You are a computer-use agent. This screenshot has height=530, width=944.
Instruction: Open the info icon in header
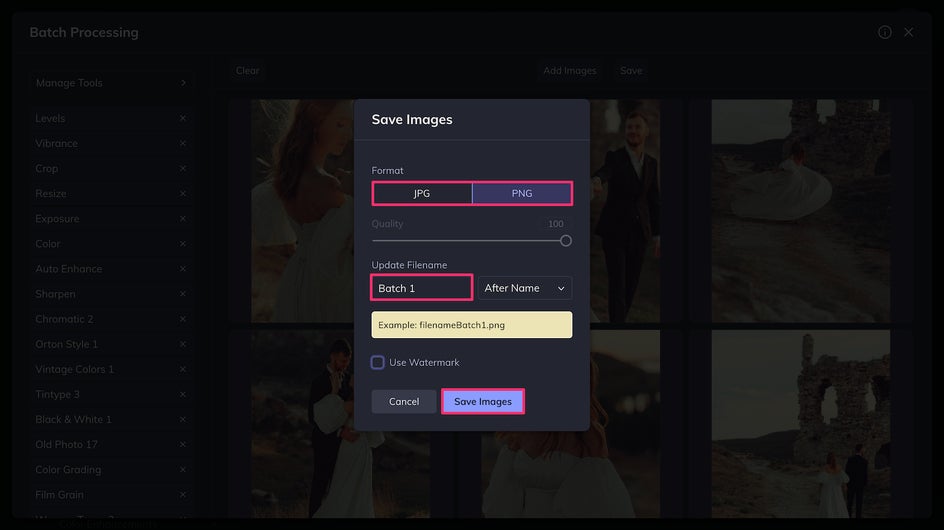pos(884,33)
